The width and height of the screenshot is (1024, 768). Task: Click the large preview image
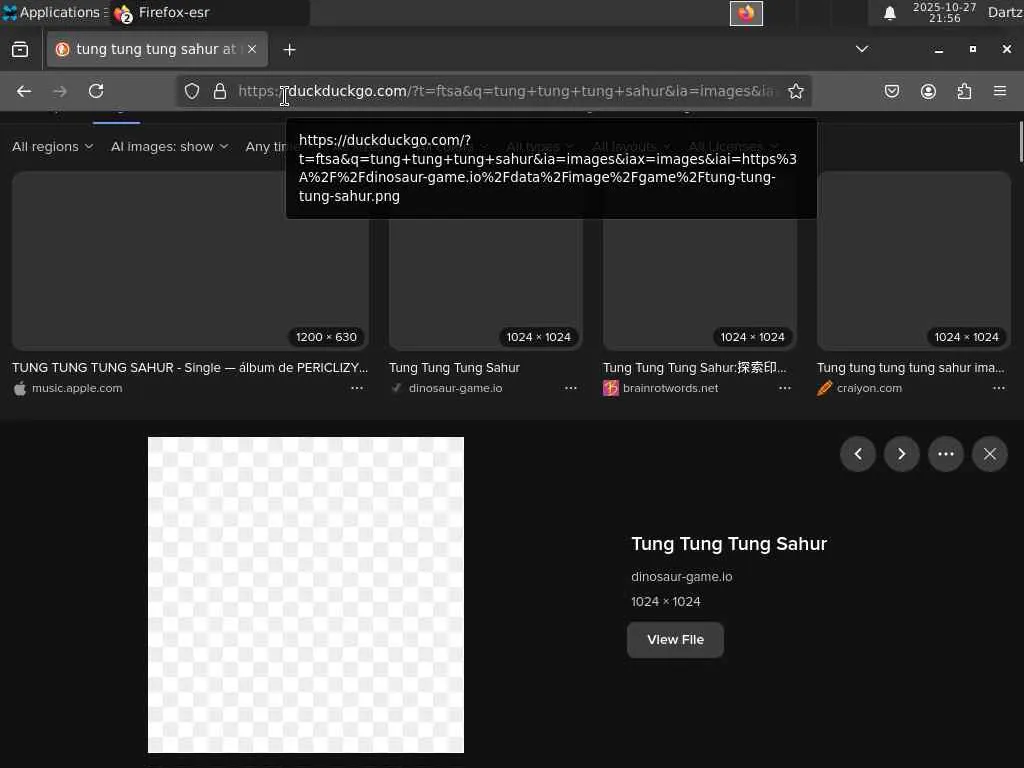point(306,595)
